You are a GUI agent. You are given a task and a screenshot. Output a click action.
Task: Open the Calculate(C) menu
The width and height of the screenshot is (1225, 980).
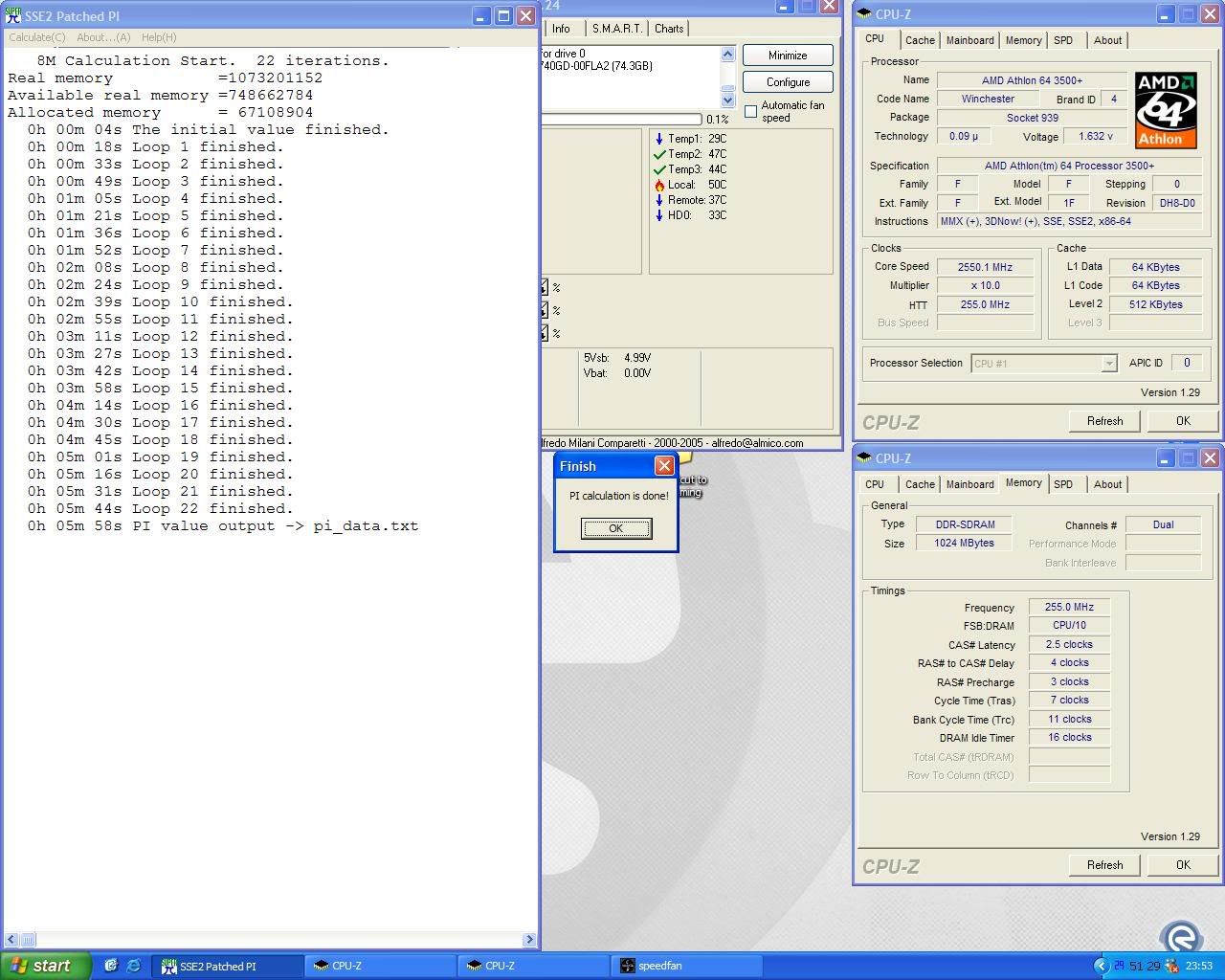click(37, 37)
